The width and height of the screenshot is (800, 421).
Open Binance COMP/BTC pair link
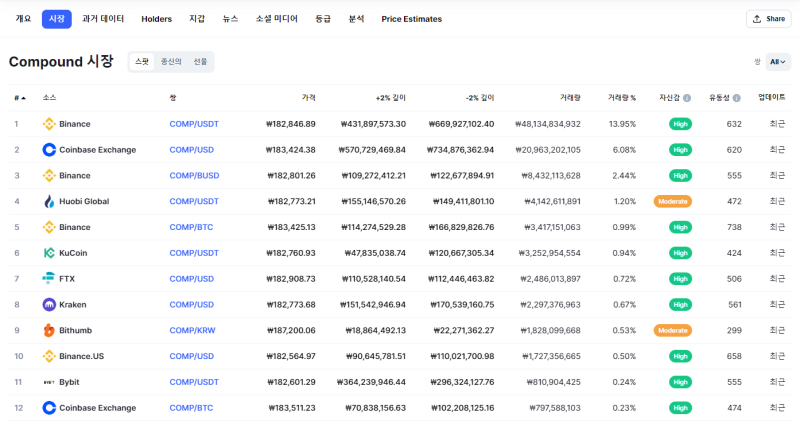point(191,227)
